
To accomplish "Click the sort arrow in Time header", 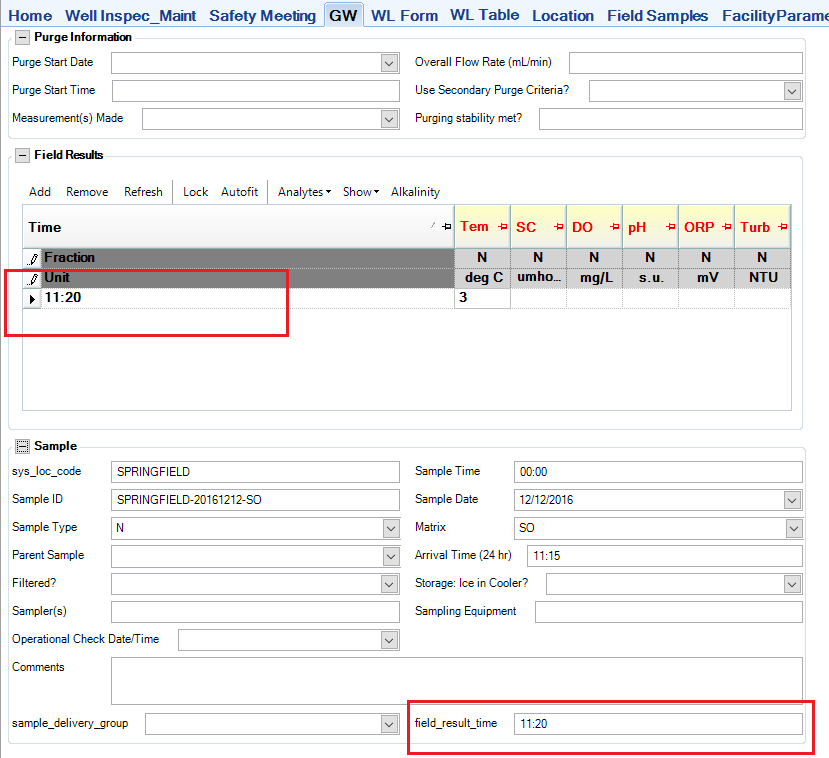I will click(x=434, y=227).
